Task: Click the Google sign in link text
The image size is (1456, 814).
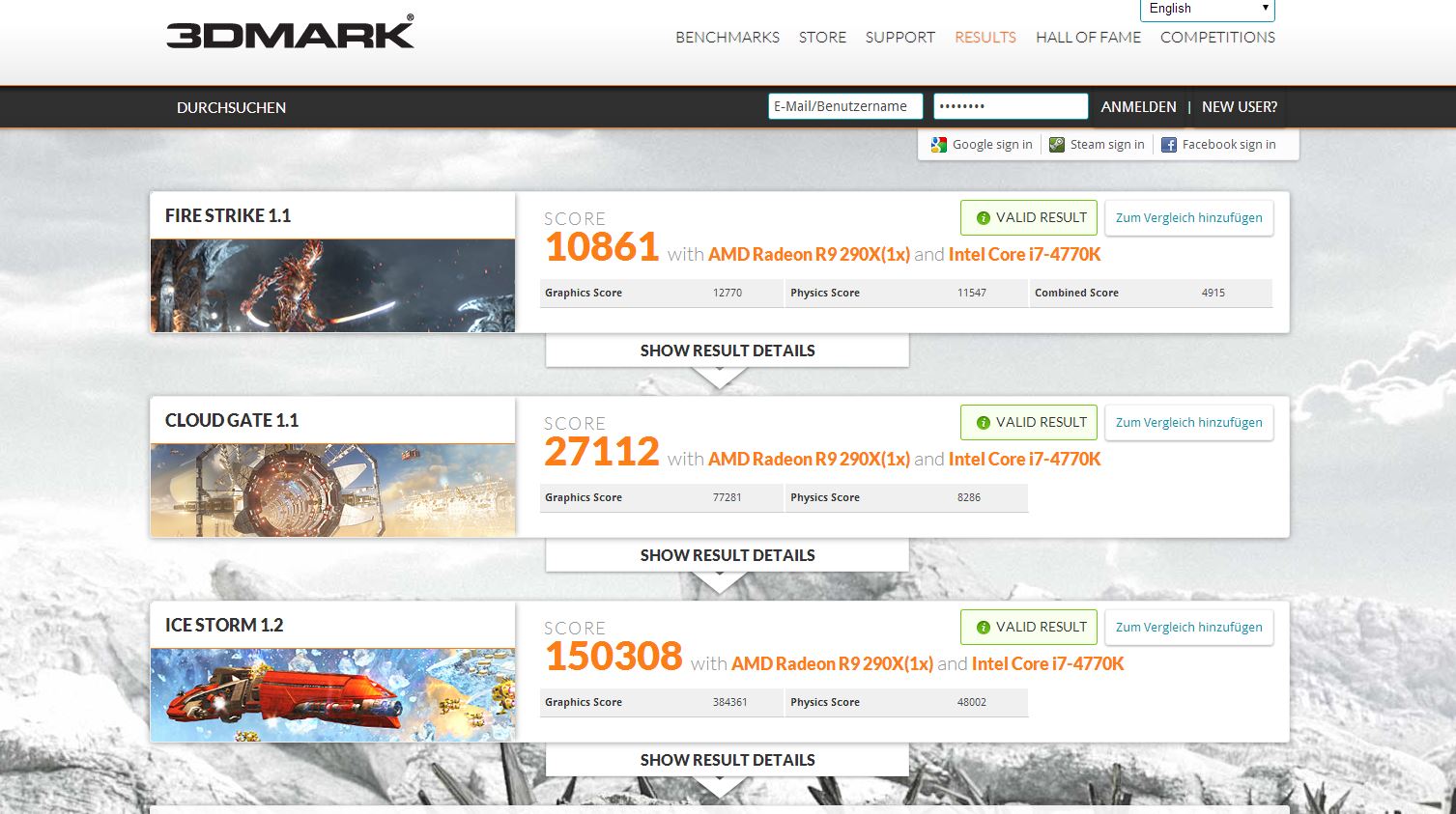Action: (992, 145)
